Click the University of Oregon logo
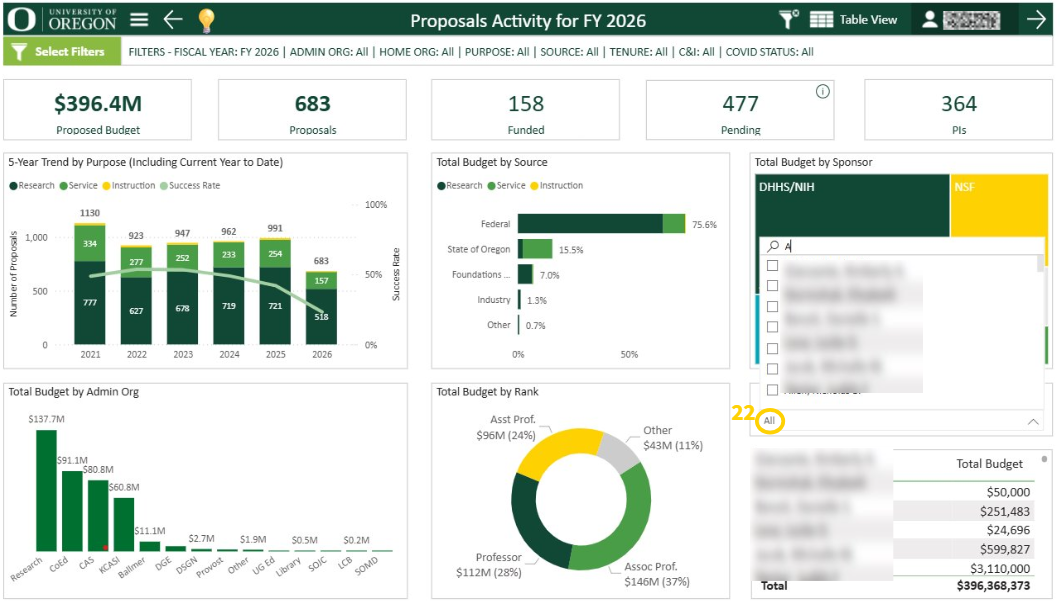The height and width of the screenshot is (604, 1060). (x=62, y=20)
